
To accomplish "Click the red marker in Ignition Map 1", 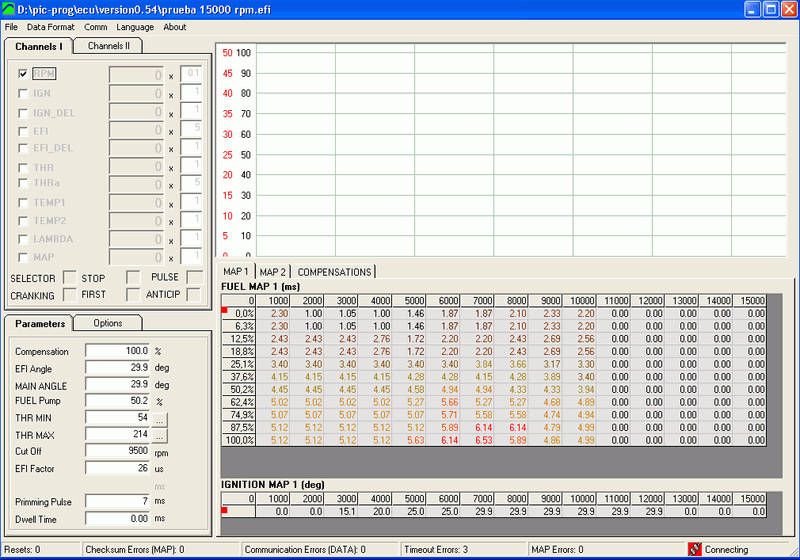I will 225,510.
